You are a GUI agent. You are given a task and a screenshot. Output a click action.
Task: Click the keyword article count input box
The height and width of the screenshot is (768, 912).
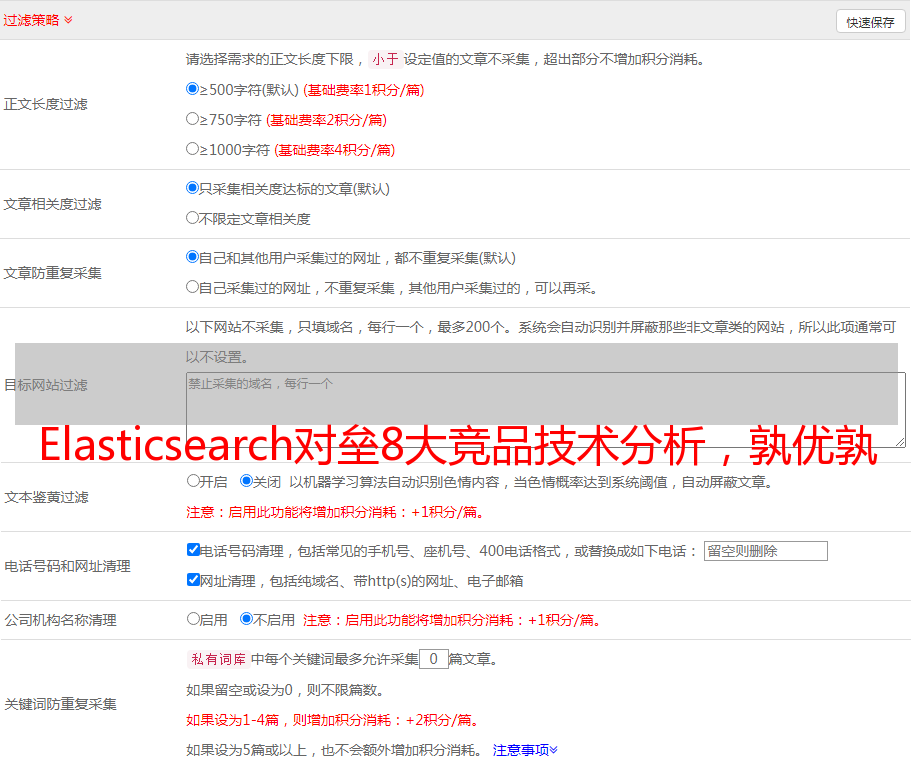point(433,659)
